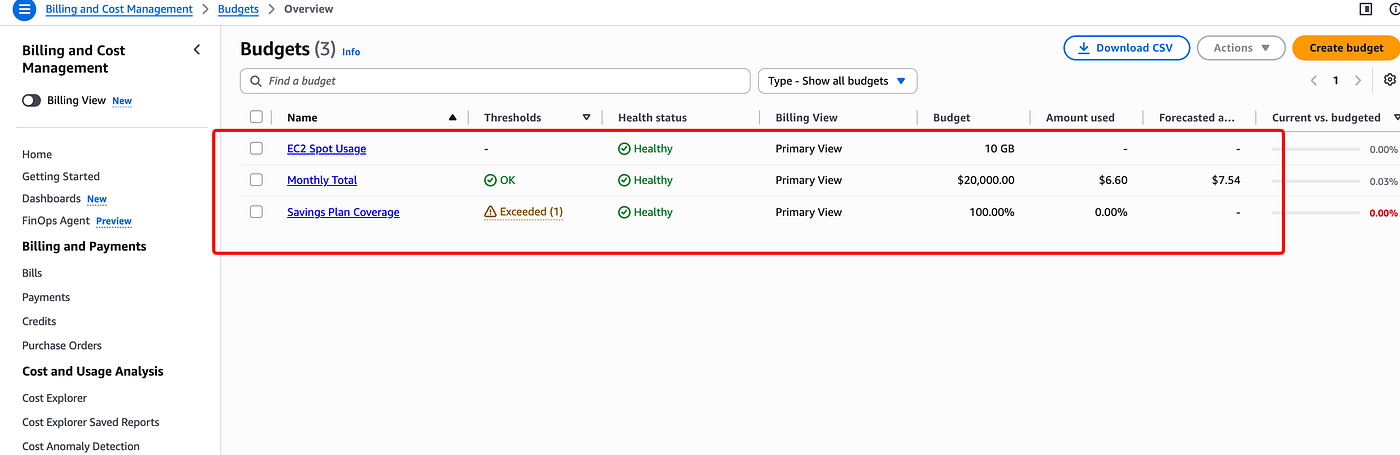Open the hamburger navigation menu icon
The width and height of the screenshot is (1400, 455).
pos(24,9)
